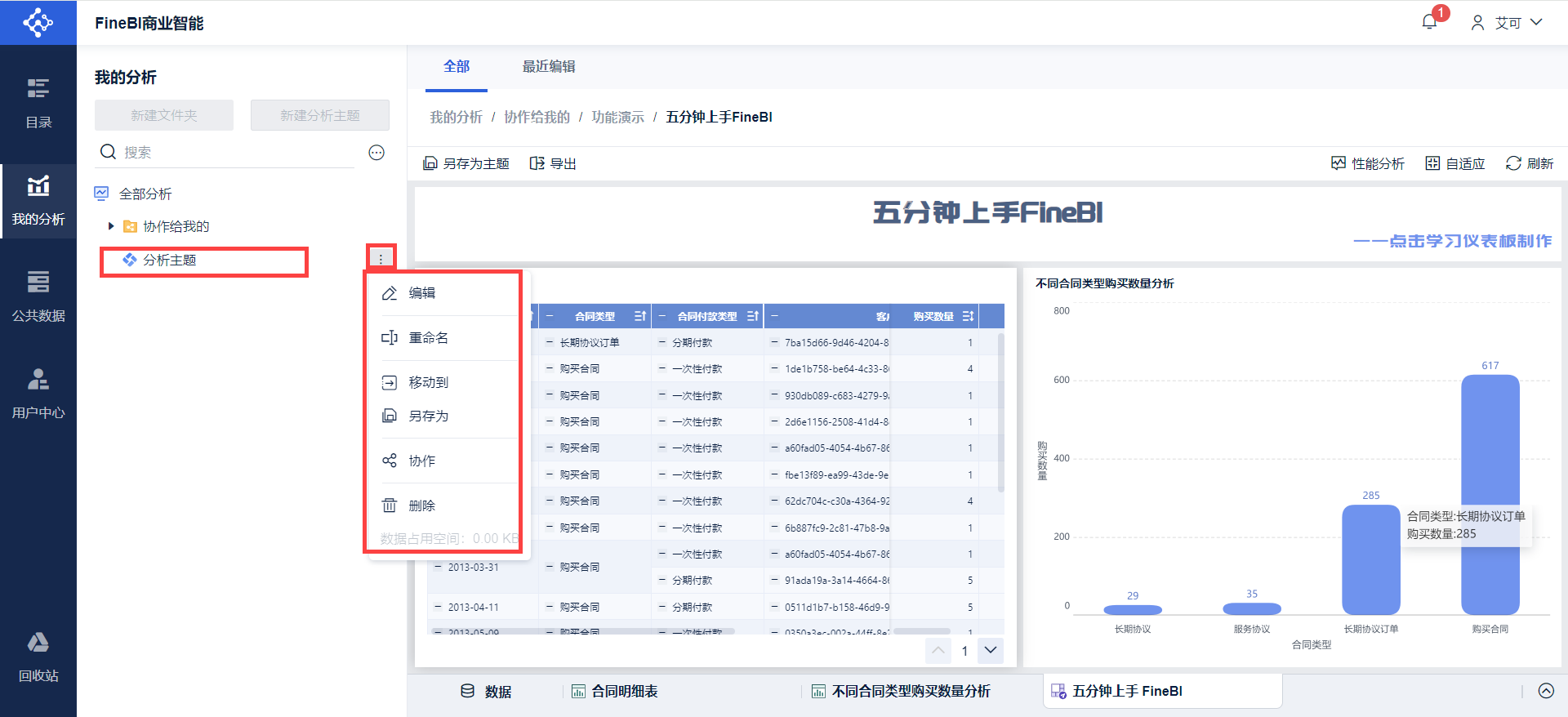This screenshot has width=1568, height=717.
Task: Switch to the 数据 bottom tab
Action: pos(486,691)
